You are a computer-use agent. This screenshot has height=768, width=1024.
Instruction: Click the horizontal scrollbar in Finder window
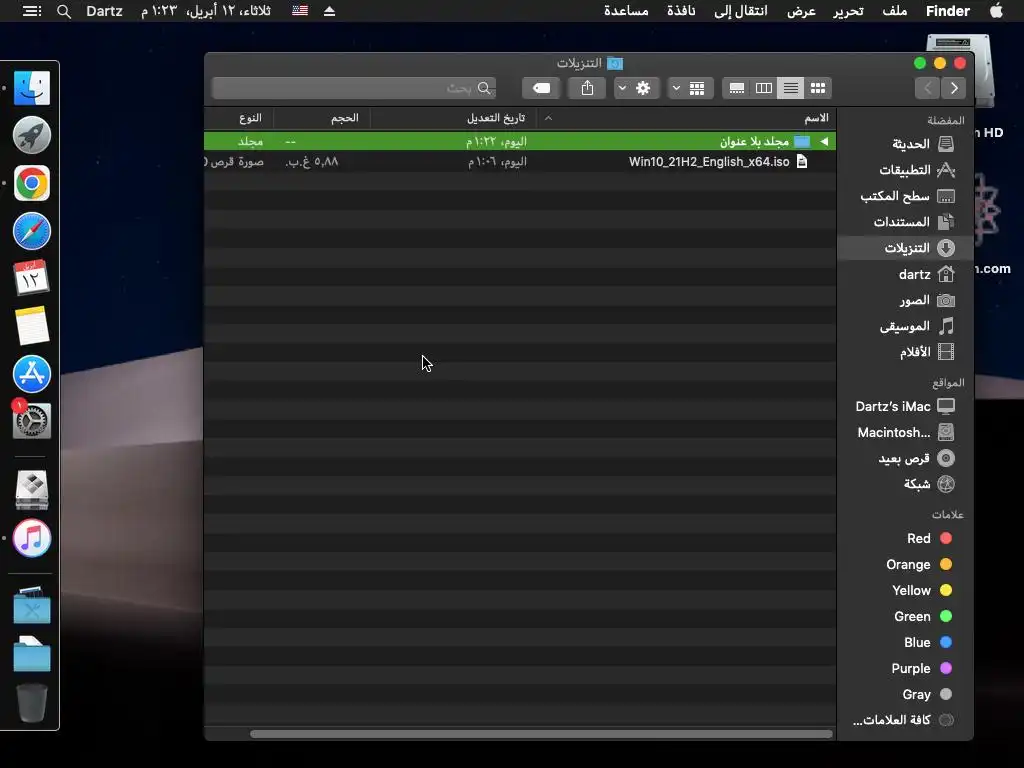(x=541, y=734)
